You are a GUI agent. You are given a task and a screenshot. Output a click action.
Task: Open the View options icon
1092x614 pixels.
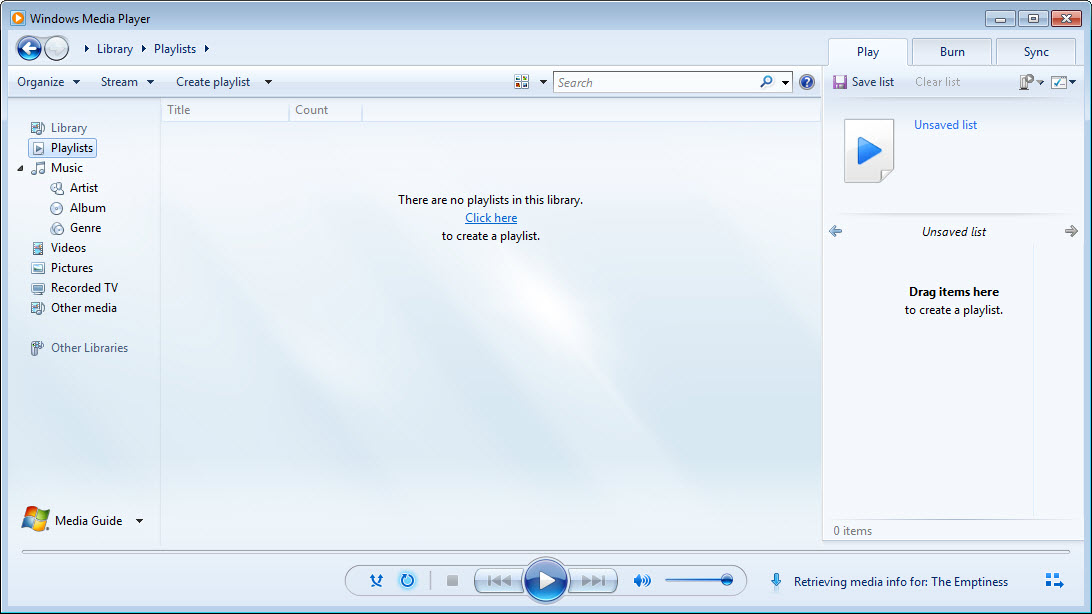coord(521,82)
